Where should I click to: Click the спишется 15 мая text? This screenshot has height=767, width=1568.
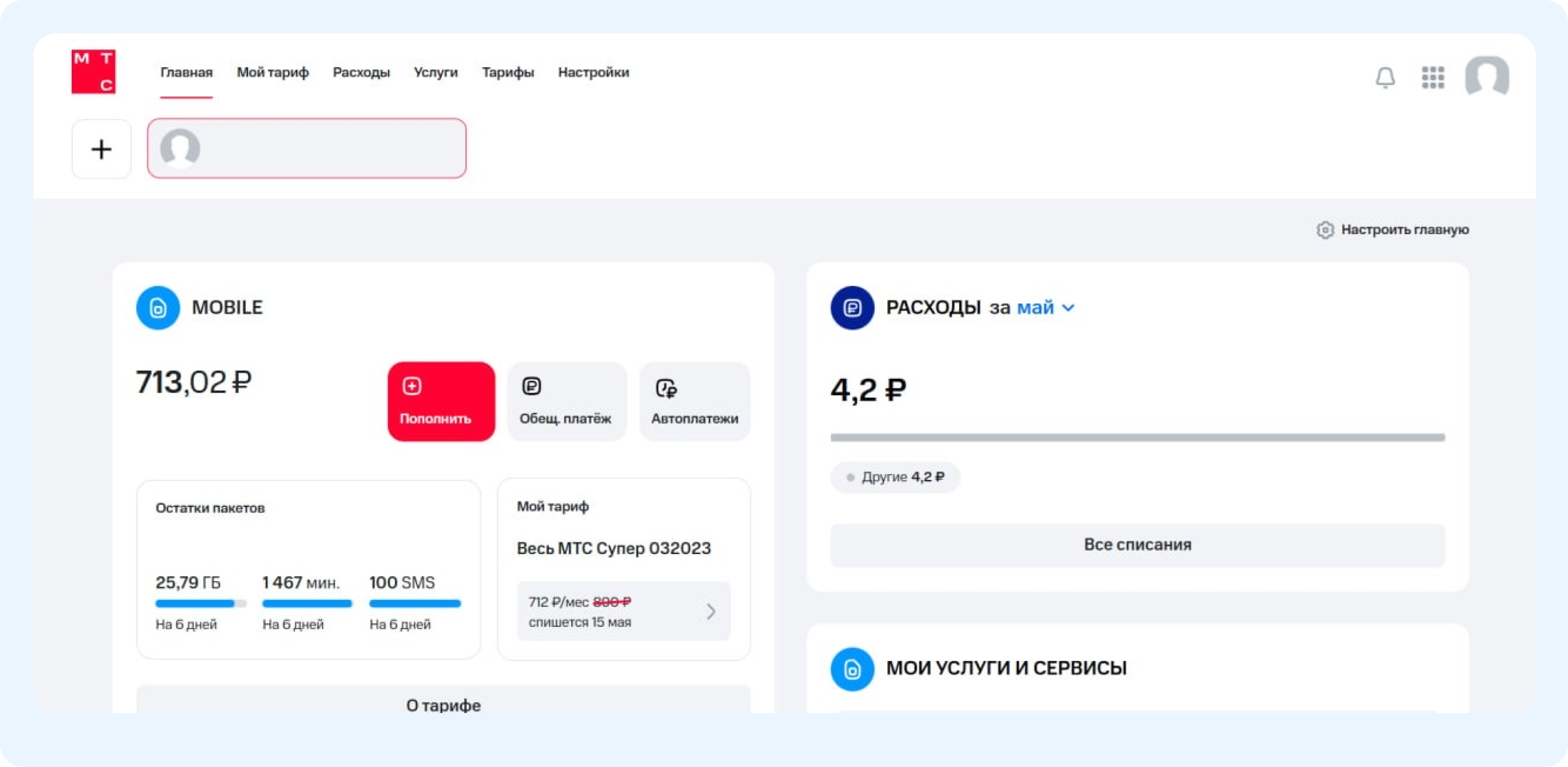point(580,622)
